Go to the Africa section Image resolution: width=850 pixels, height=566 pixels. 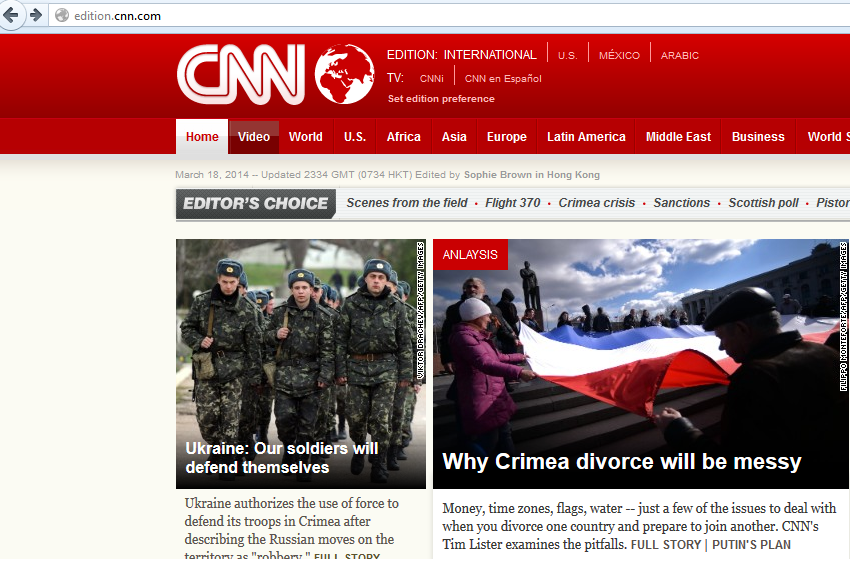pos(403,137)
